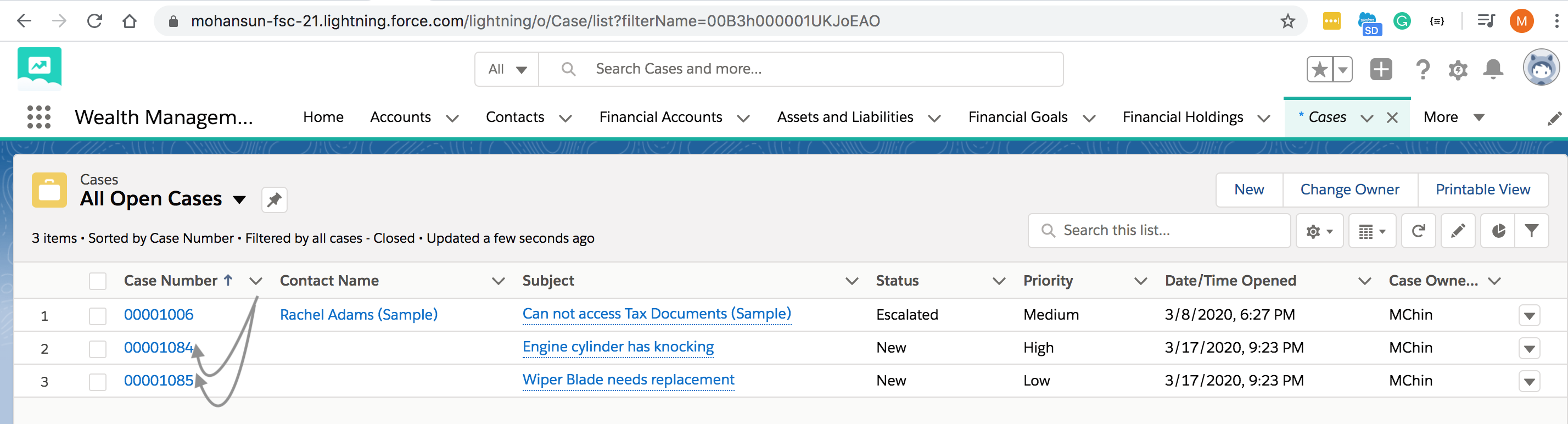Screen dimensions: 1568x424
Task: Expand Accounts tab chevron menu
Action: coord(452,118)
